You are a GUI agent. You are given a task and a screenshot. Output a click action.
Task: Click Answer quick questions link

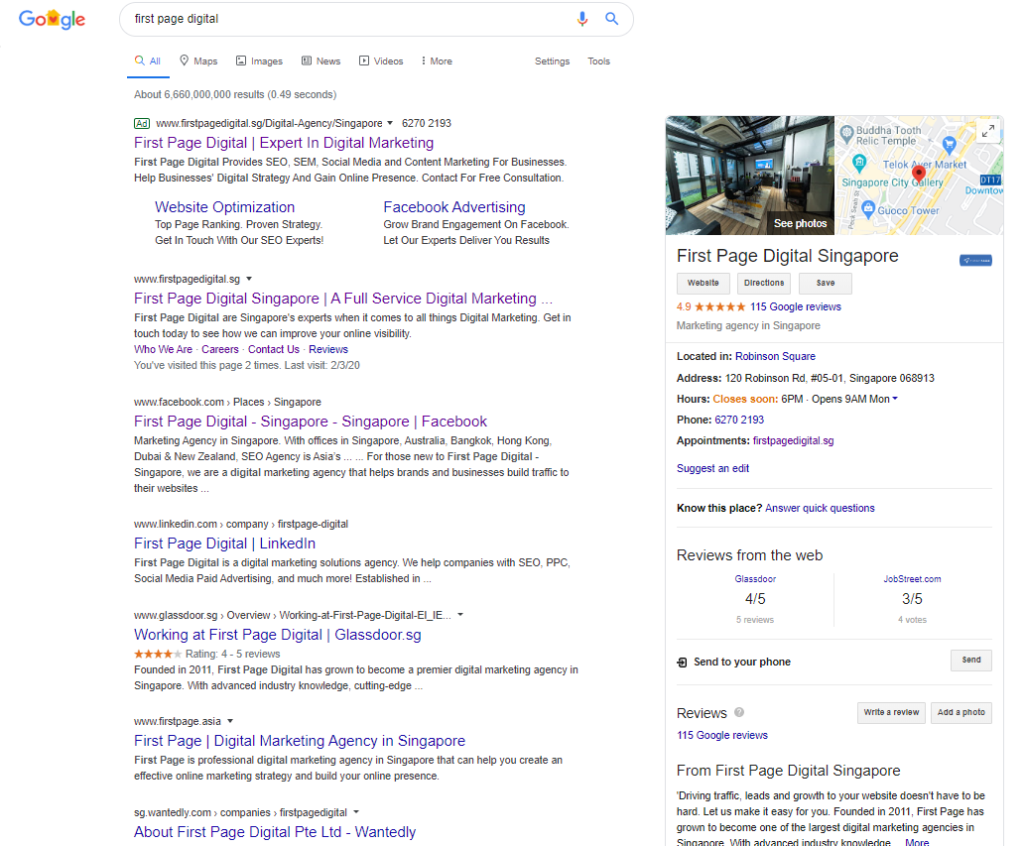(x=820, y=508)
